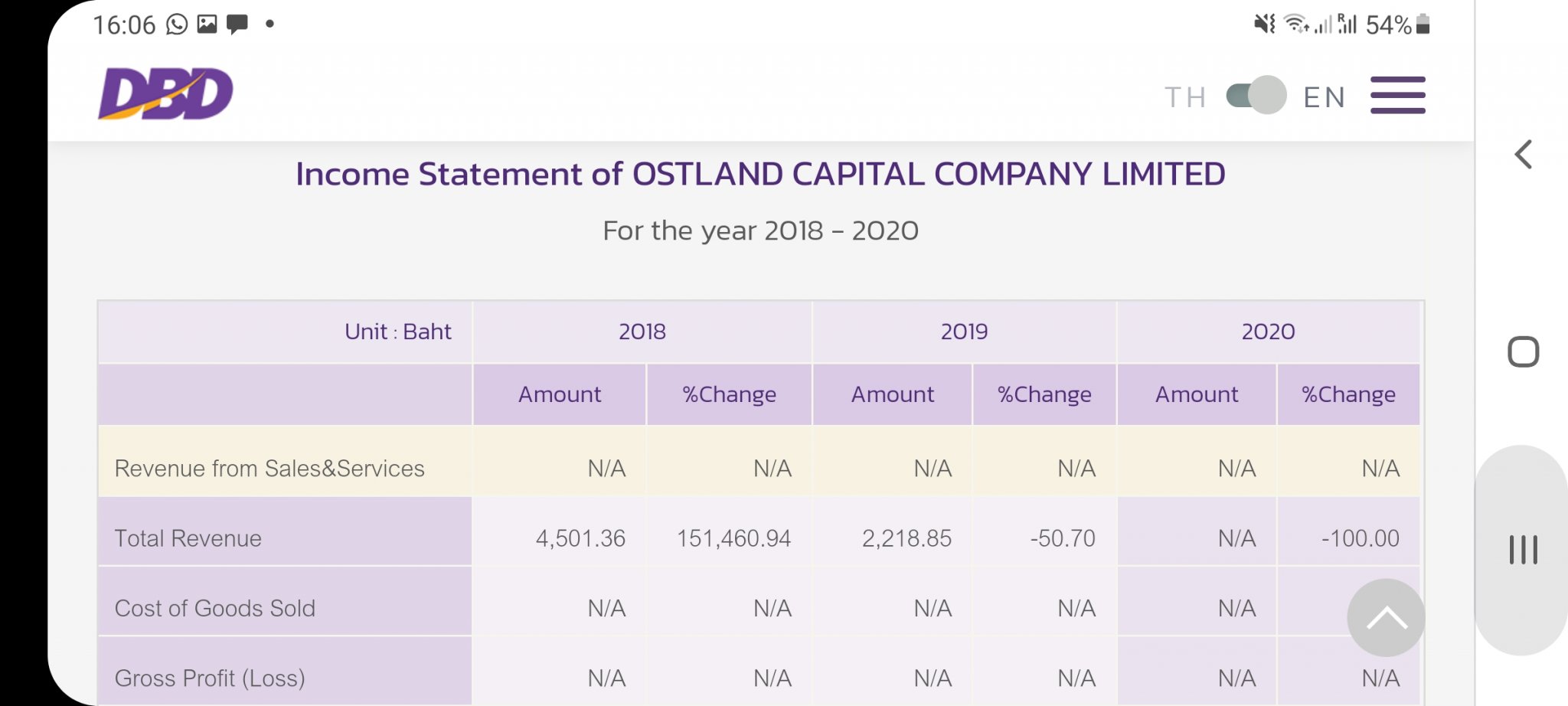The height and width of the screenshot is (706, 1568).
Task: Click the 'Cost of Goods Sold' row label
Action: (x=215, y=608)
